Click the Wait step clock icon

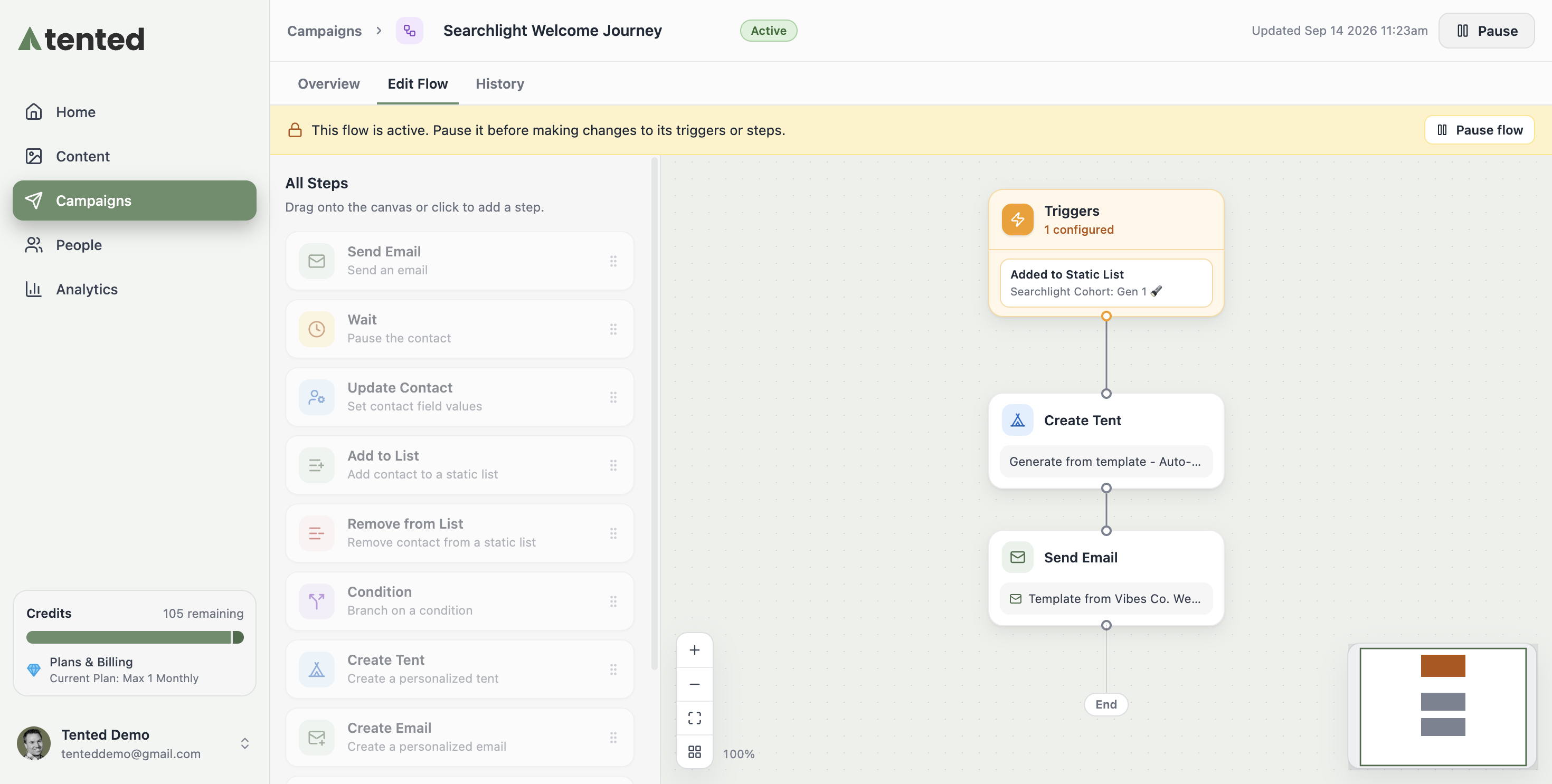click(x=316, y=329)
